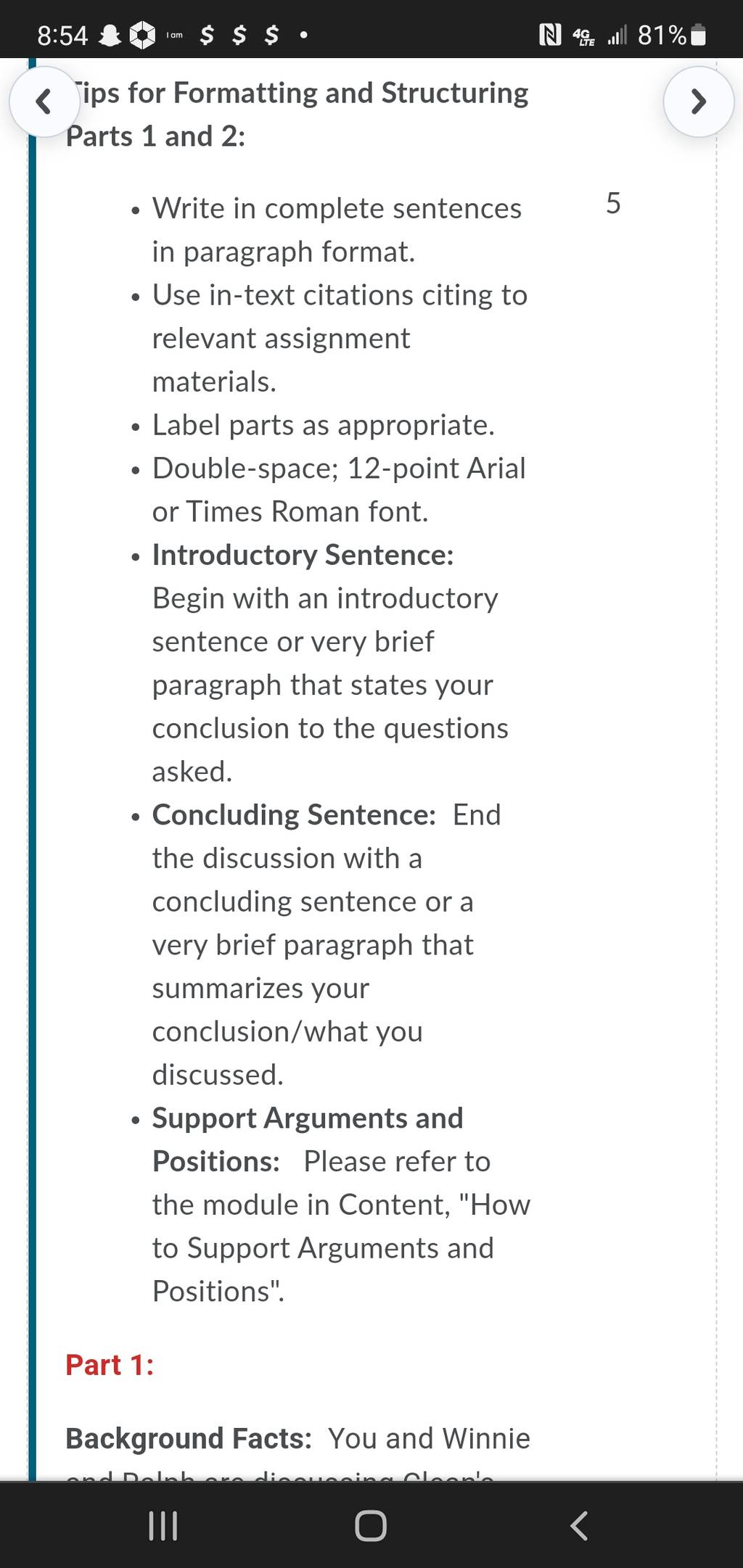Viewport: 743px width, 1568px height.
Task: Tap the points value 5
Action: (x=613, y=203)
